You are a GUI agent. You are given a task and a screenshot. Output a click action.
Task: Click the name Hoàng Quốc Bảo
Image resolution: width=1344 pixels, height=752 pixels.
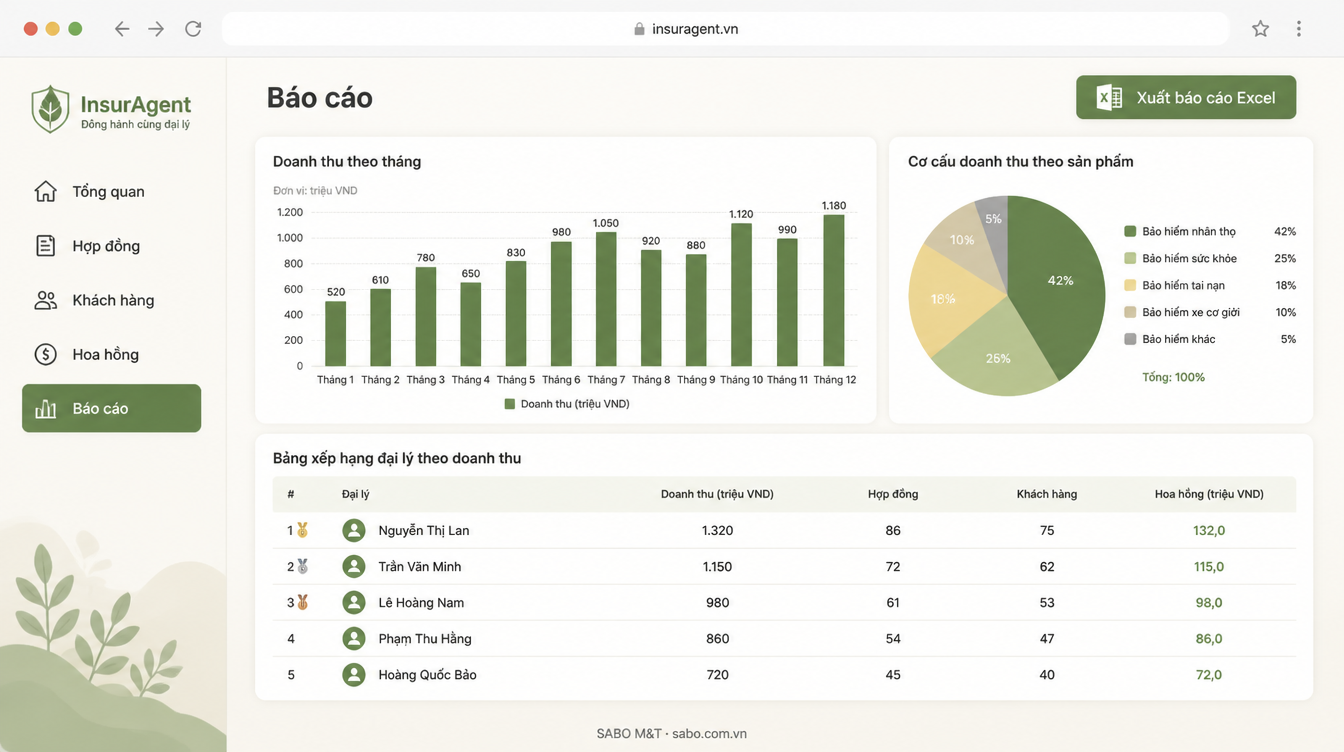coord(427,674)
